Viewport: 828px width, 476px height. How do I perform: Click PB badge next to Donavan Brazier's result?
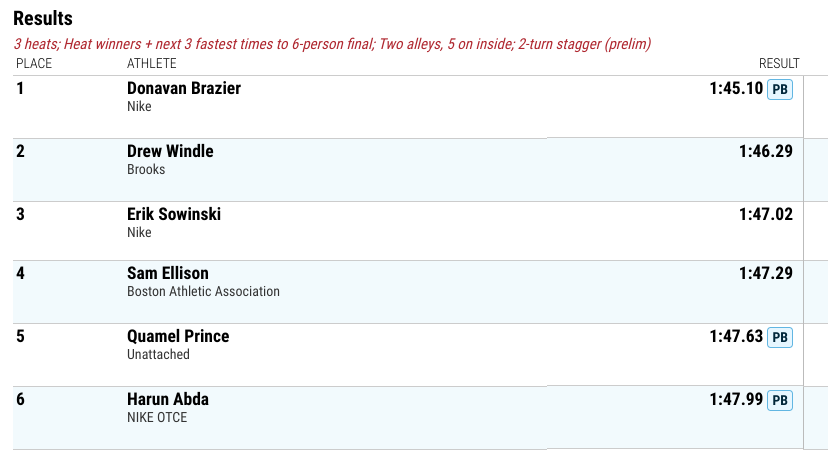(779, 89)
